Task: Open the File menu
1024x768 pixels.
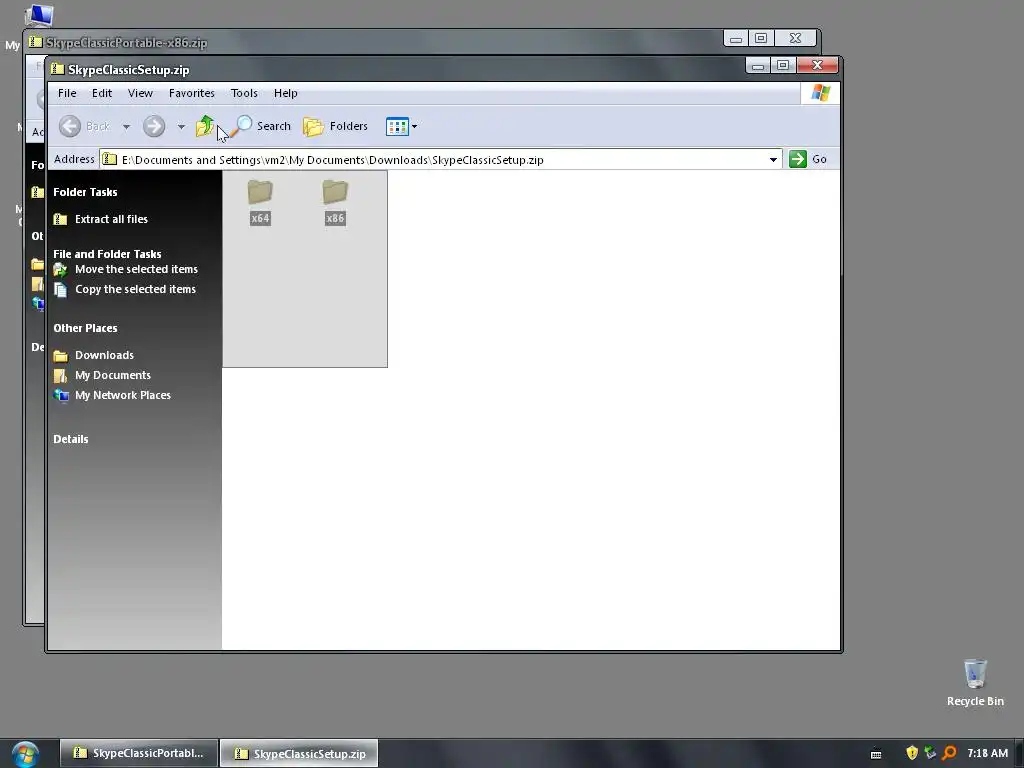Action: 67,93
